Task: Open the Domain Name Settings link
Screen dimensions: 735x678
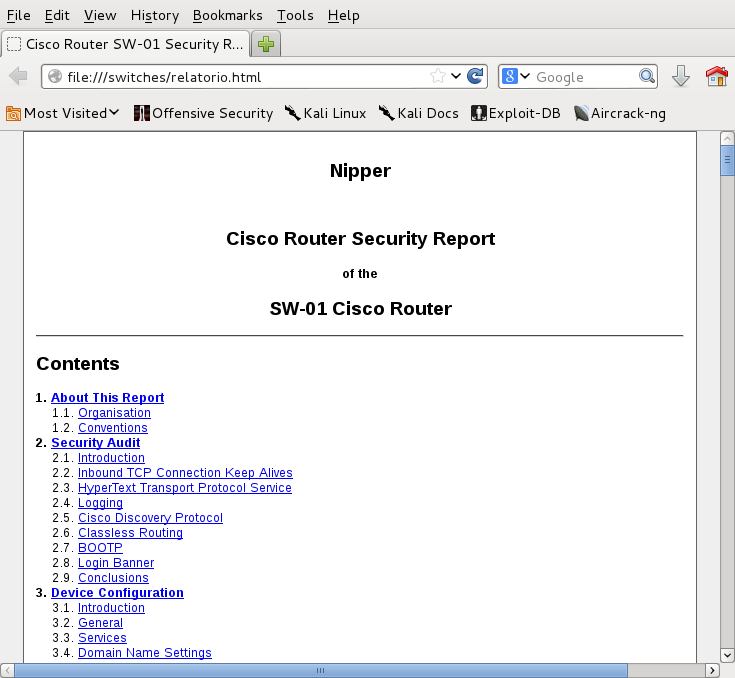Action: [145, 653]
